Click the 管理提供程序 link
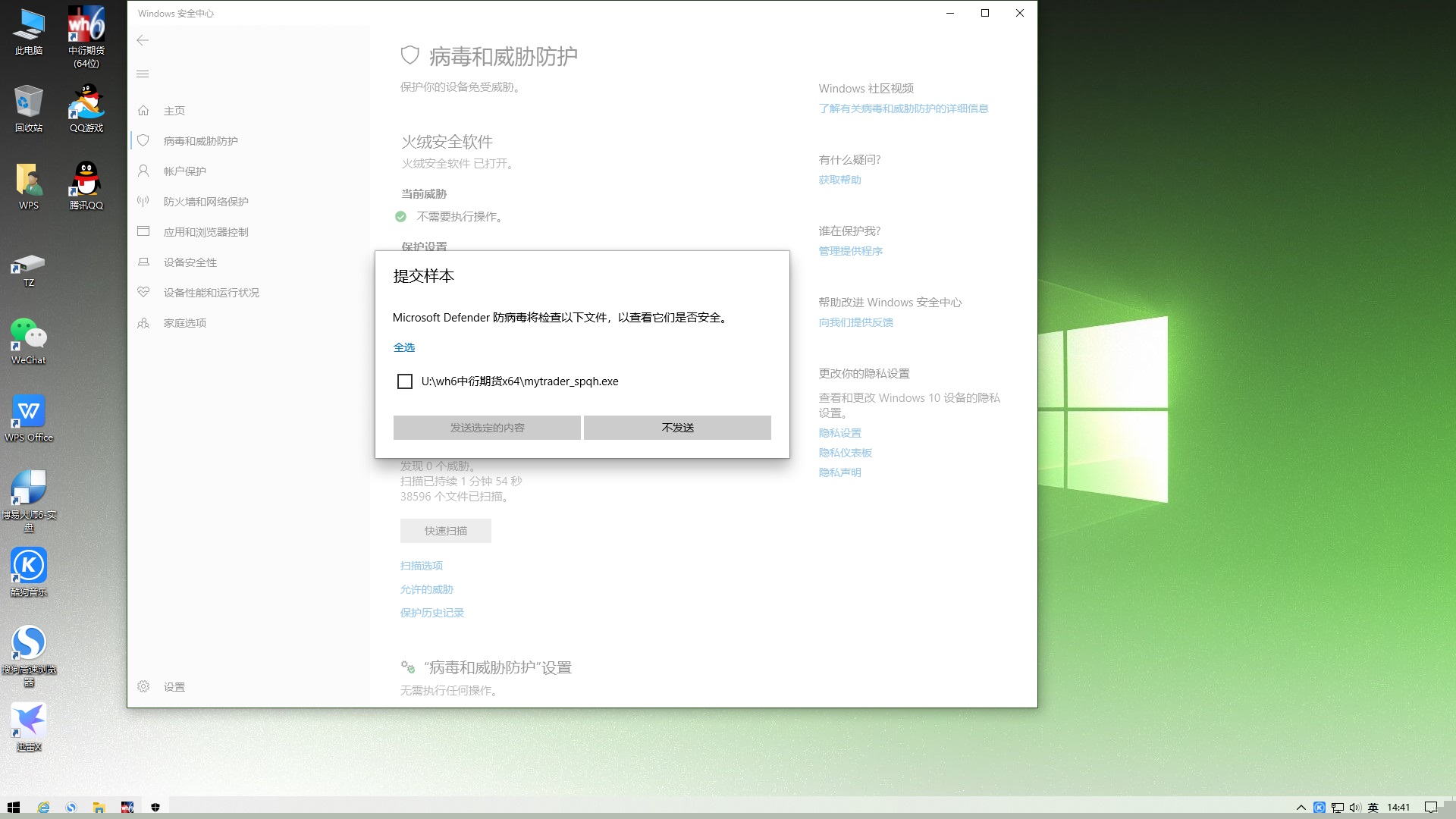Image resolution: width=1456 pixels, height=819 pixels. click(x=850, y=251)
